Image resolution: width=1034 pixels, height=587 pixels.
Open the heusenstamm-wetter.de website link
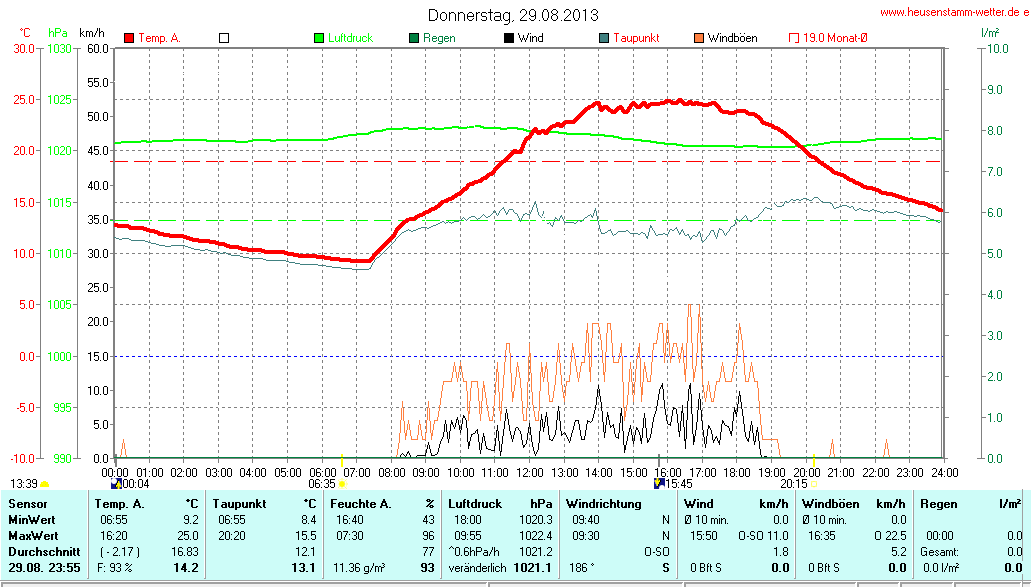[953, 12]
